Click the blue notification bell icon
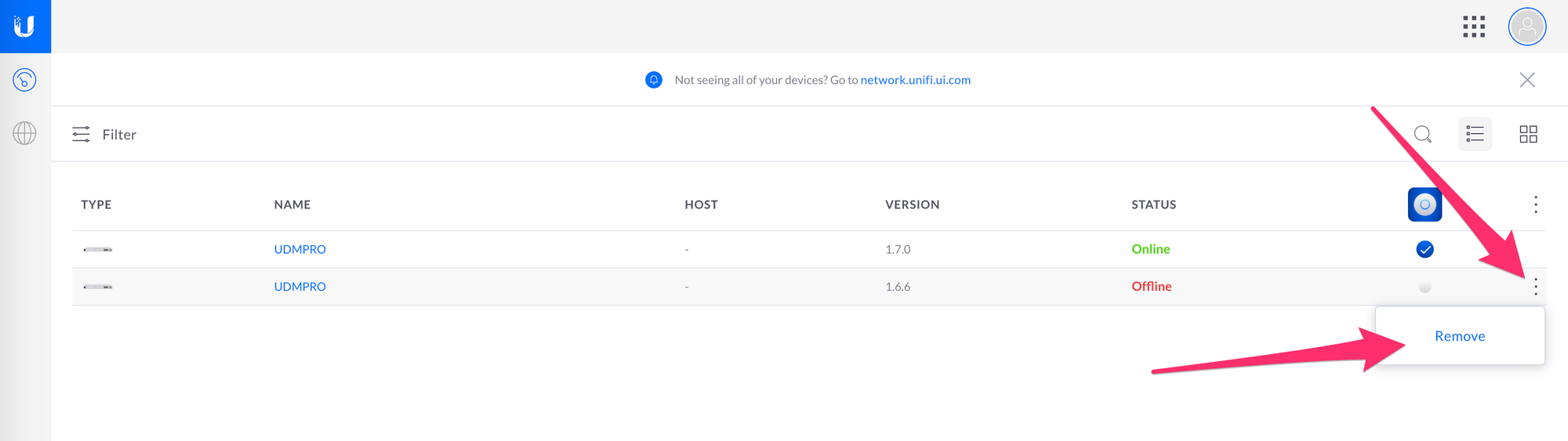This screenshot has height=441, width=1568. [x=654, y=80]
